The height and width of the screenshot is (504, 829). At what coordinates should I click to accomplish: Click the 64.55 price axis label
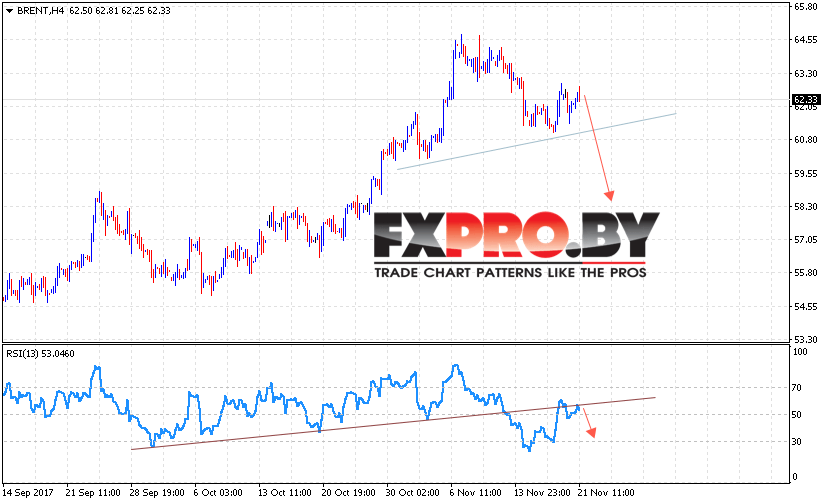(x=806, y=40)
